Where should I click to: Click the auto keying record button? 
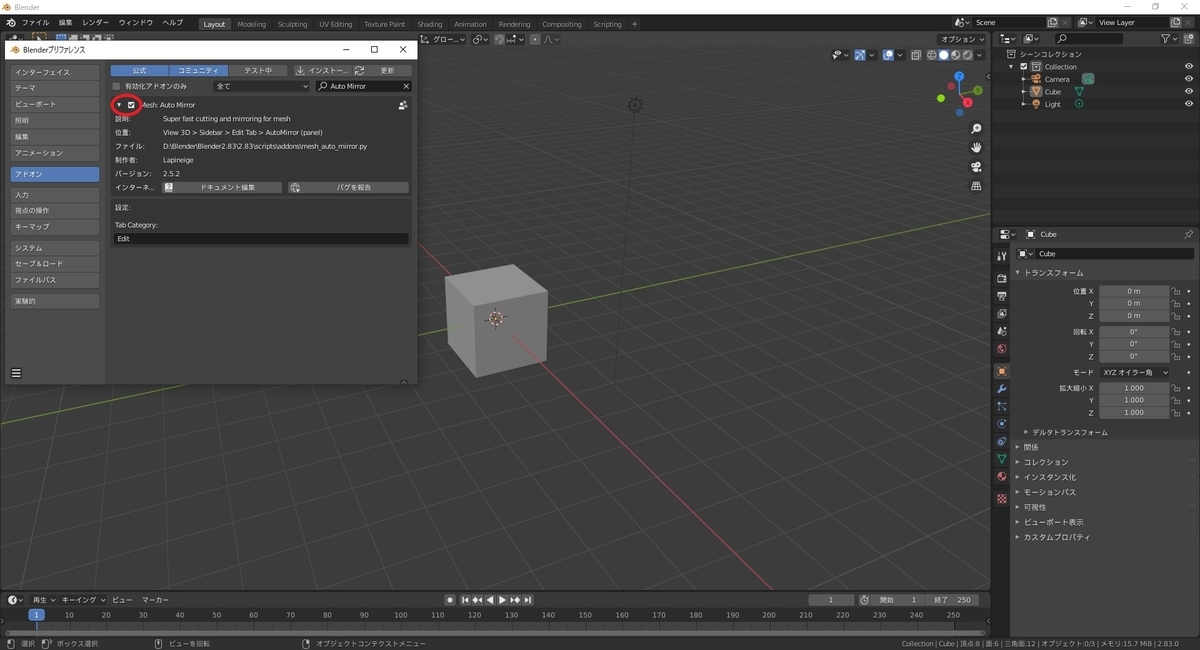450,600
